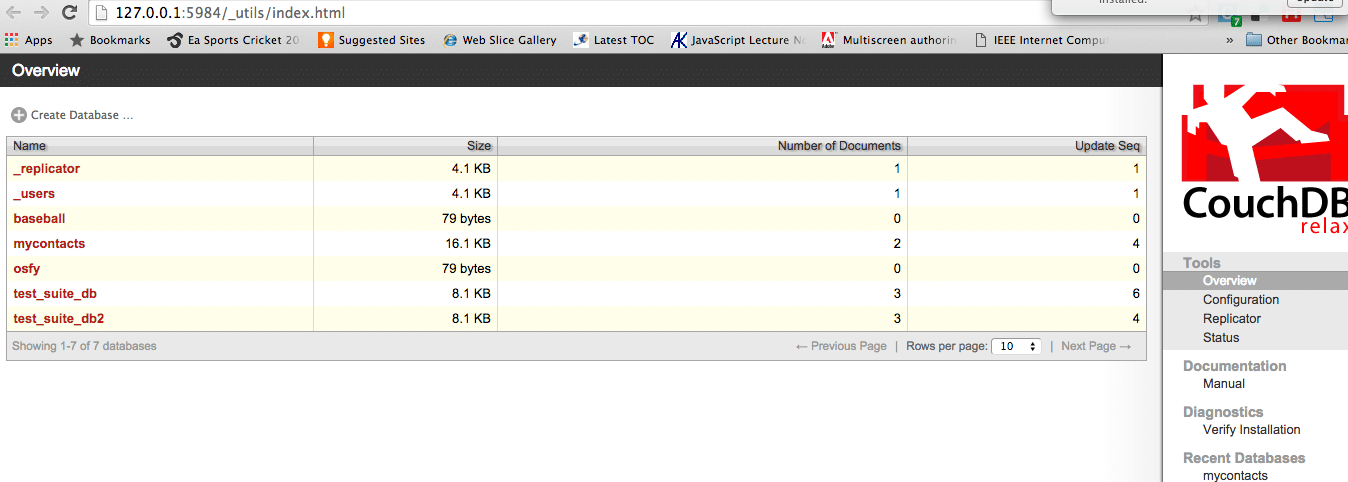The width and height of the screenshot is (1348, 482).
Task: Reload the page with refresh icon
Action: [x=69, y=13]
